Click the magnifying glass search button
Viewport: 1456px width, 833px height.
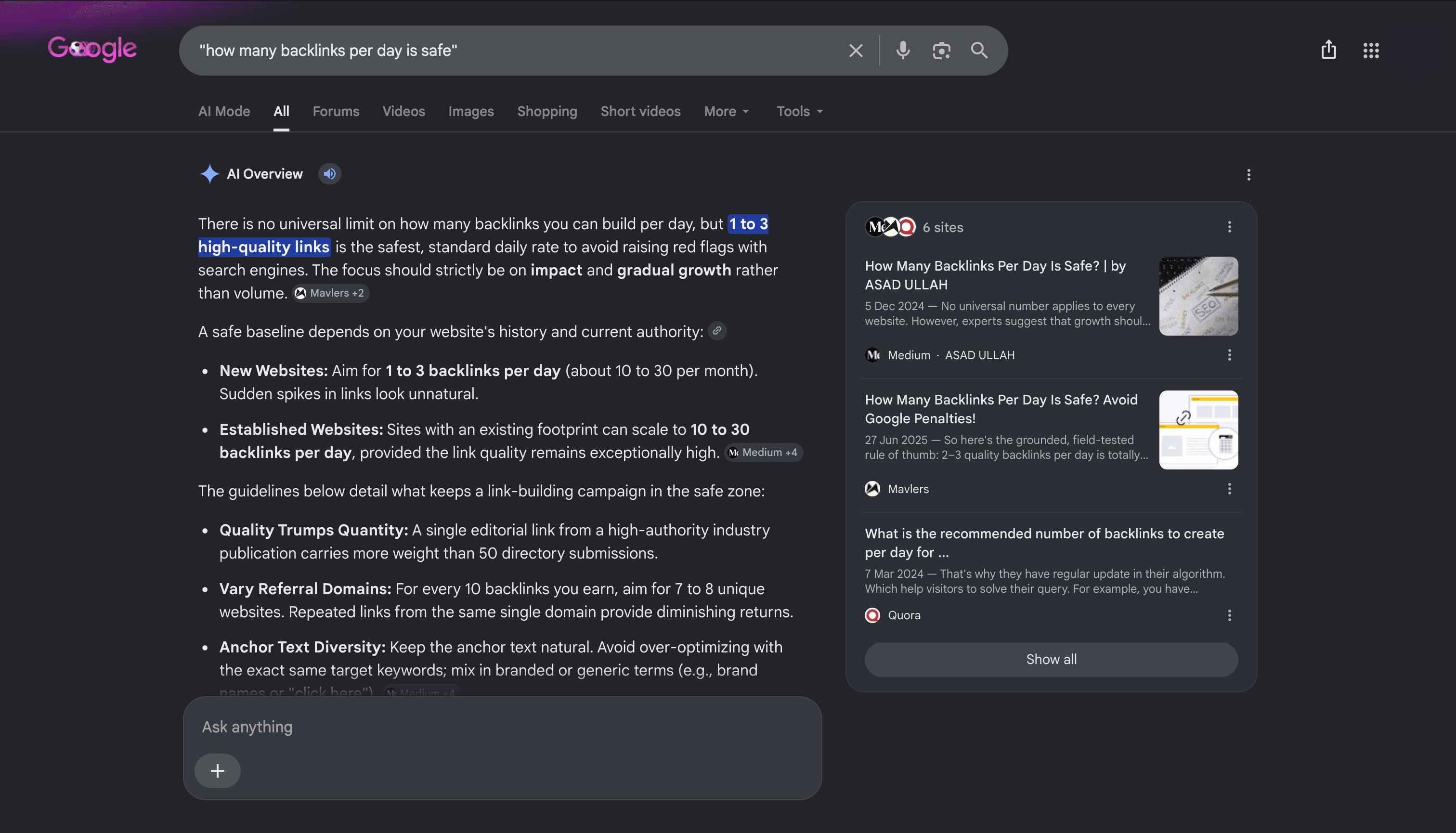pos(979,51)
